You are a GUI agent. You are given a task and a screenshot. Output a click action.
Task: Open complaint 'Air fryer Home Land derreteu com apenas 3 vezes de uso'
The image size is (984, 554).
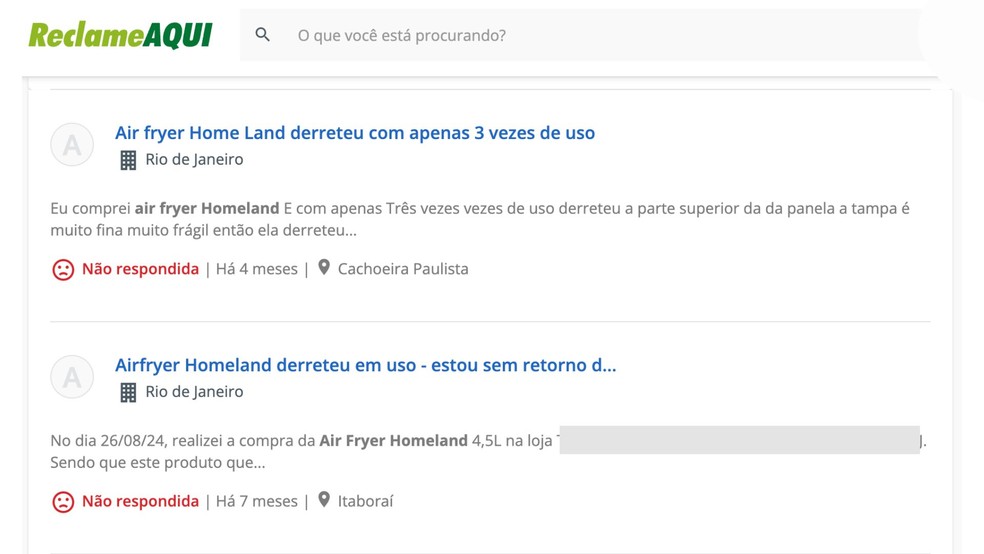[355, 133]
